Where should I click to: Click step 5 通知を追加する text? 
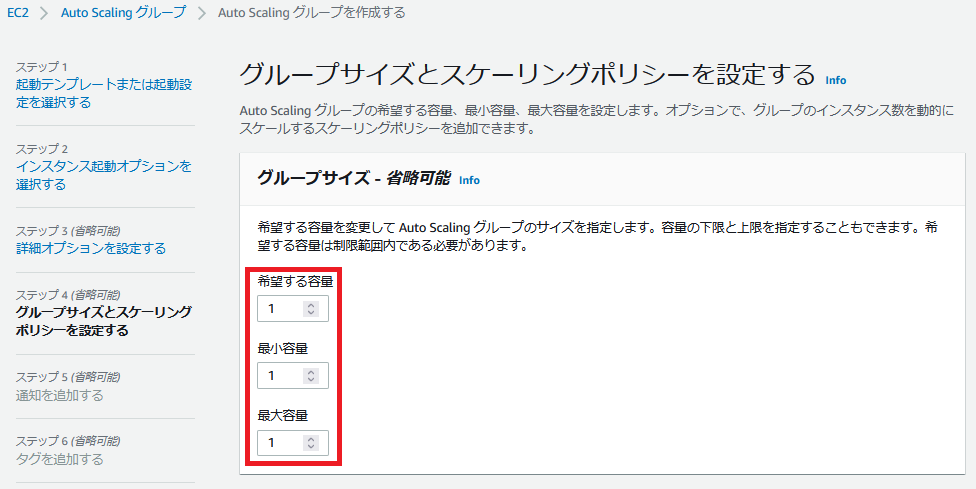click(x=60, y=395)
